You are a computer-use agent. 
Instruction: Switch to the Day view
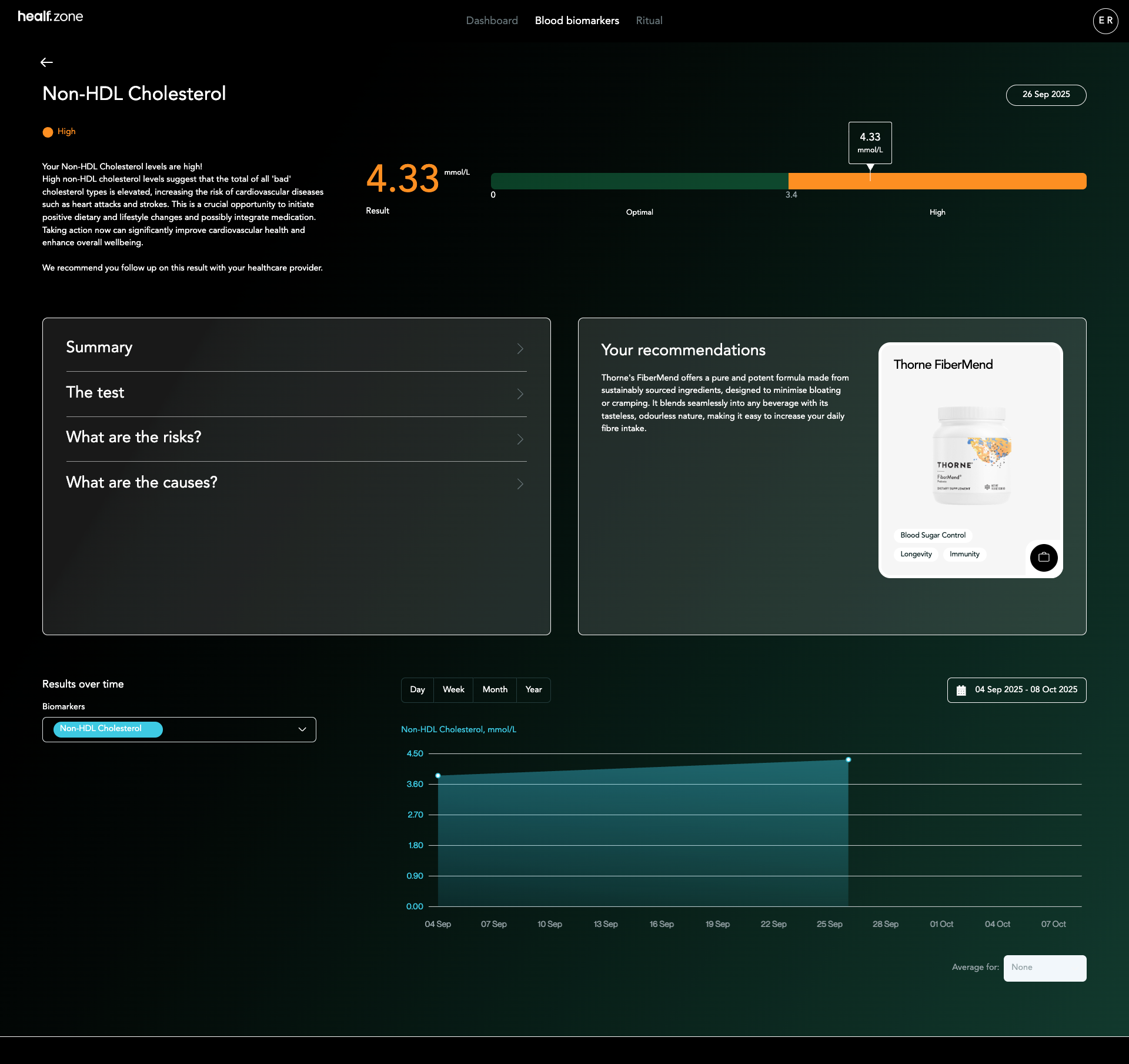[x=417, y=689]
